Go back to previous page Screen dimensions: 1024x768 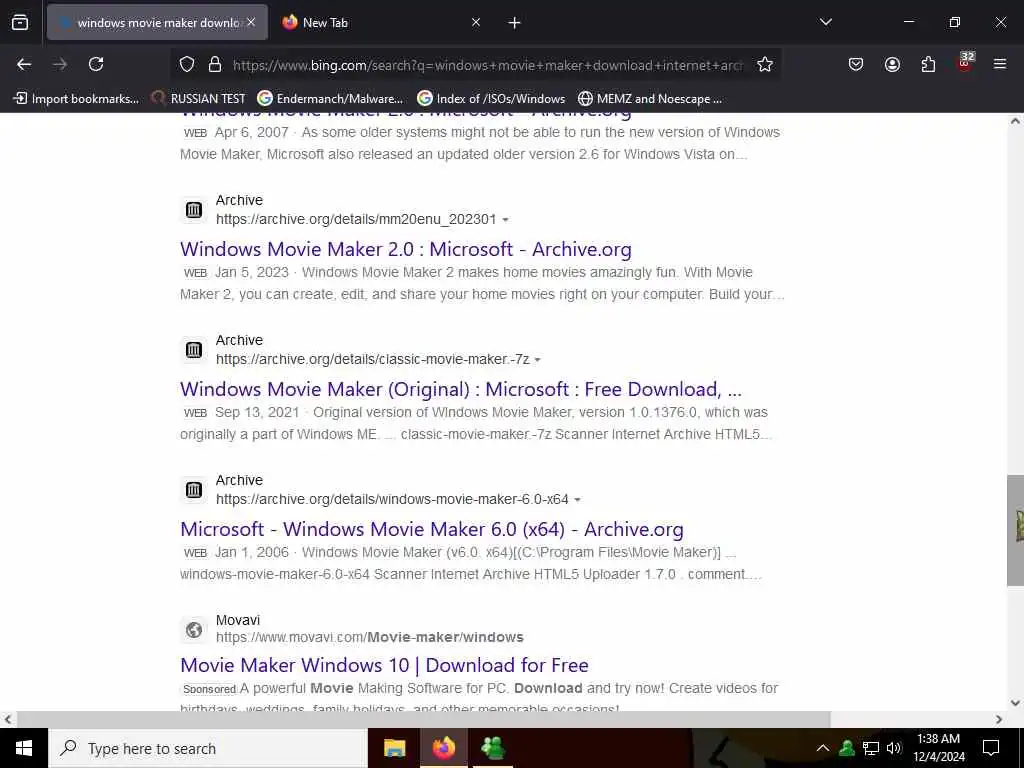coord(24,64)
